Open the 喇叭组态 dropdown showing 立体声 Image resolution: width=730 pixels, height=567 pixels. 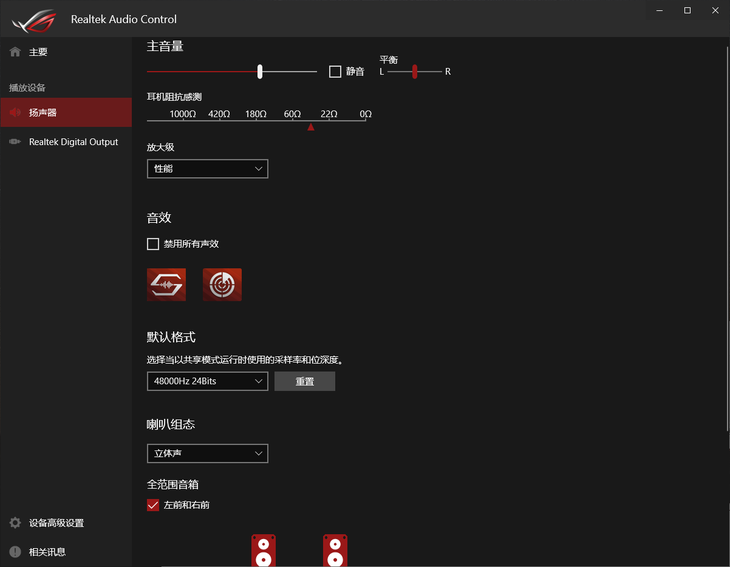[x=207, y=453]
